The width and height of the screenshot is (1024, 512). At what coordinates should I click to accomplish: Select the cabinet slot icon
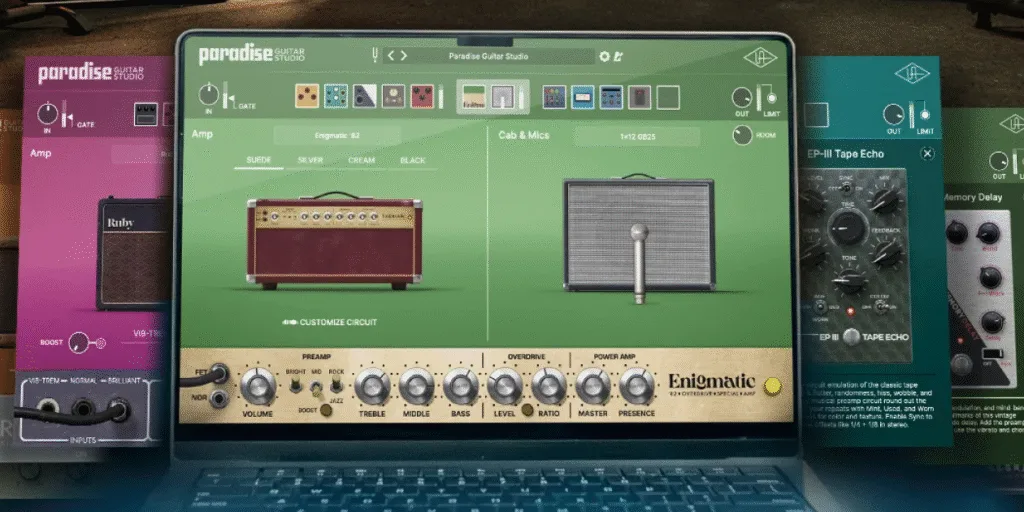504,97
